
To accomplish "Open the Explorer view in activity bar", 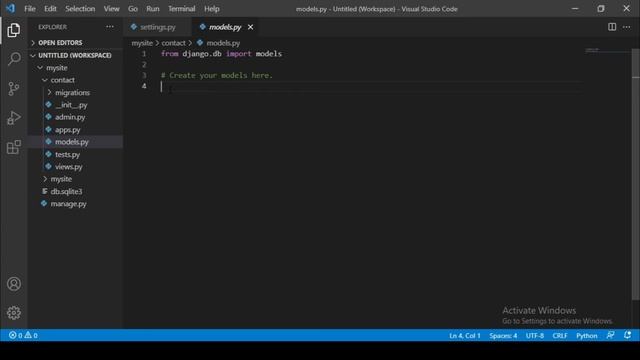I will [x=13, y=30].
